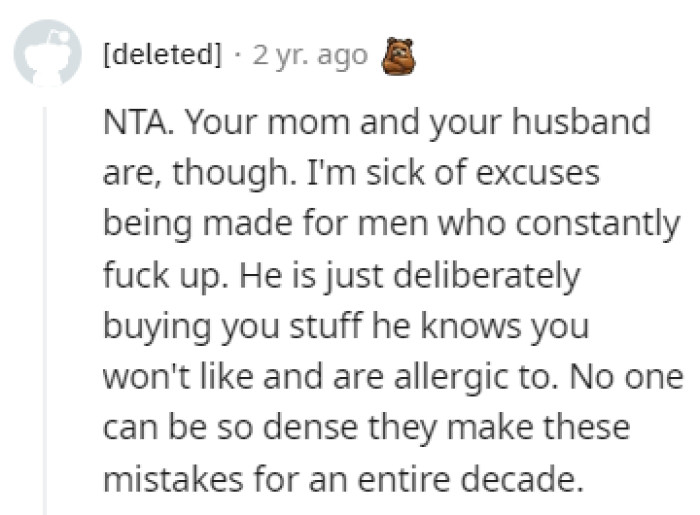
Task: Click the bear award icon
Action: click(x=397, y=56)
